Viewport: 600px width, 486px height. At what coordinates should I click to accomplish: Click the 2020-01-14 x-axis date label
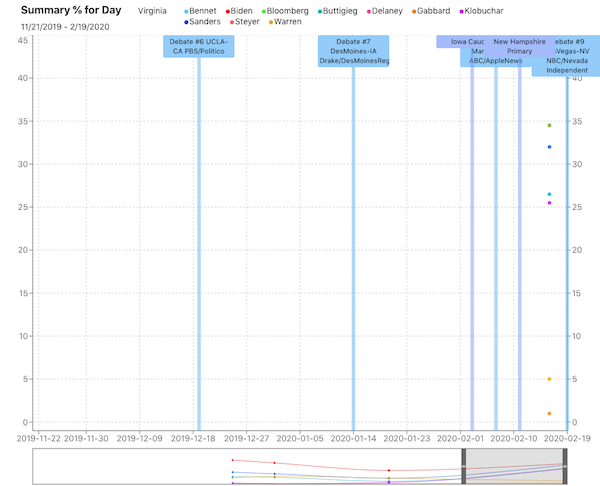[354, 439]
